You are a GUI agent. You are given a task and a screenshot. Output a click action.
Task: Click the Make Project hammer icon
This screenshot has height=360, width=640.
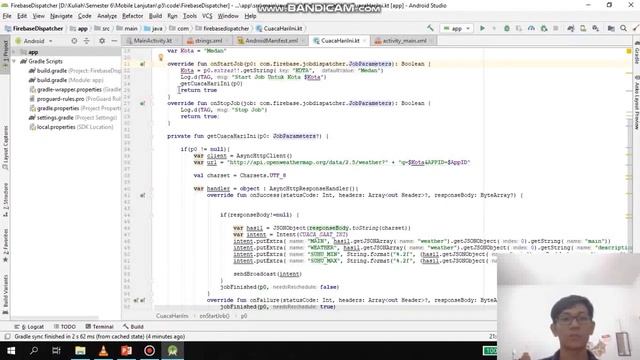click(x=430, y=28)
